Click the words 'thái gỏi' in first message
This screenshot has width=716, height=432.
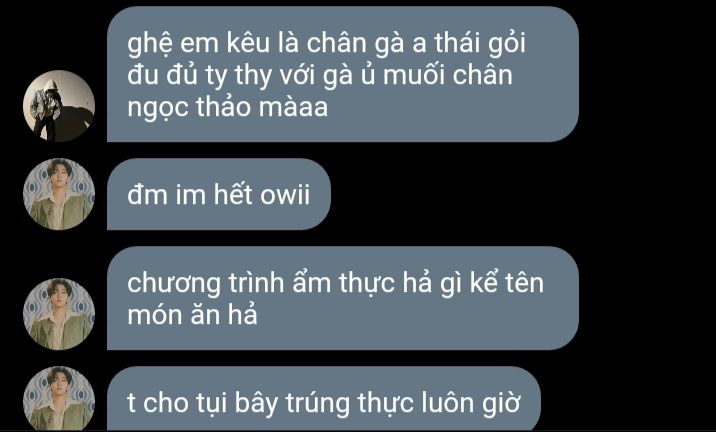click(480, 44)
